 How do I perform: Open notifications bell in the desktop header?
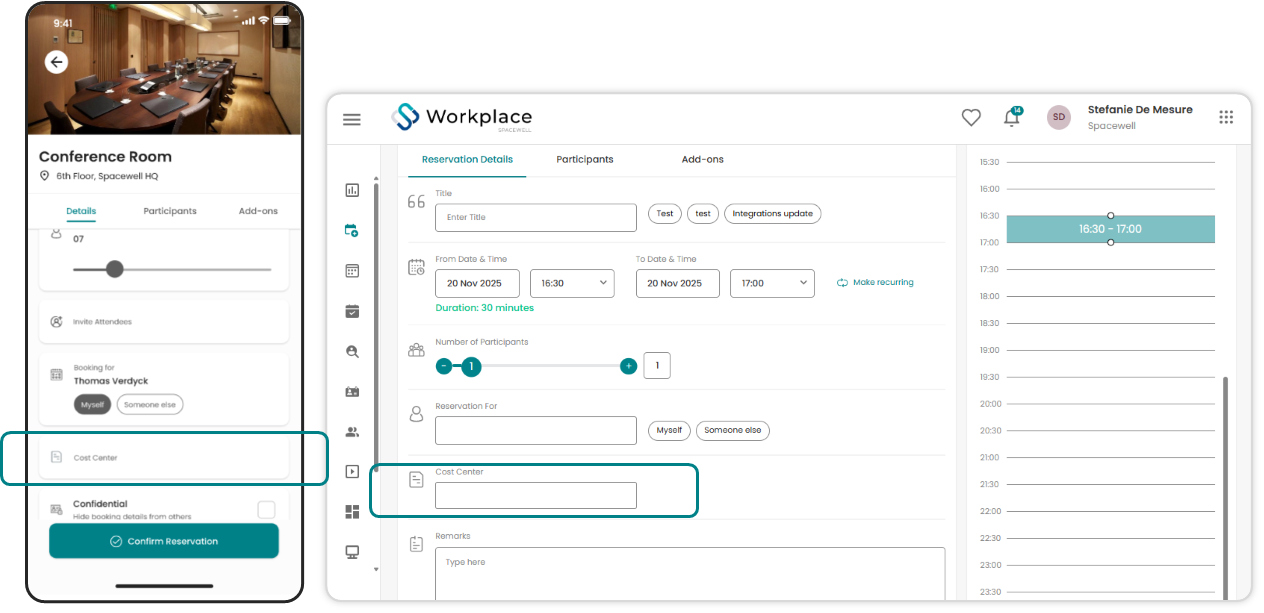click(1012, 118)
